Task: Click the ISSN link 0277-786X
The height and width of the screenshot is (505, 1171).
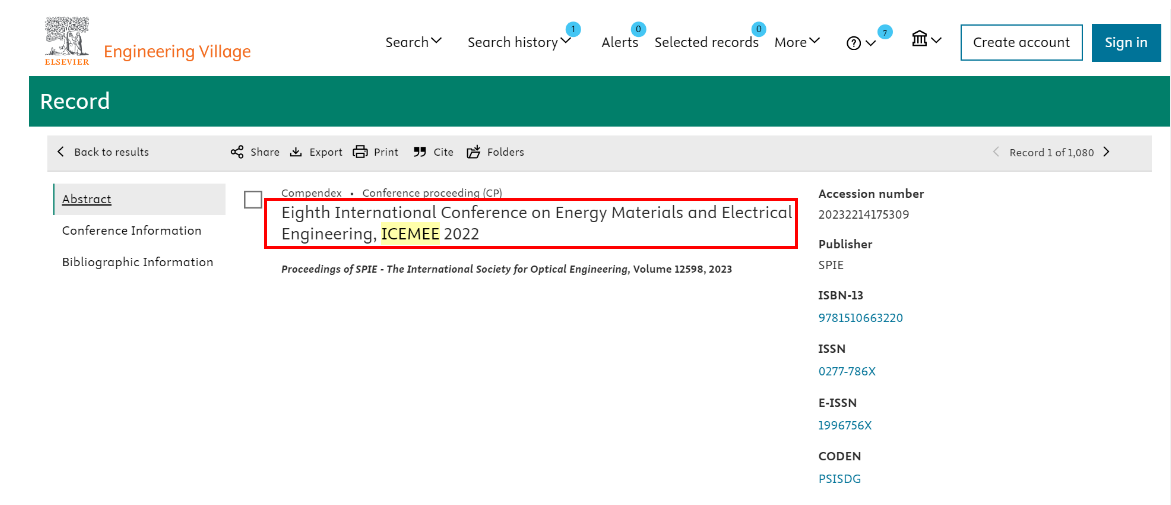Action: [x=847, y=371]
